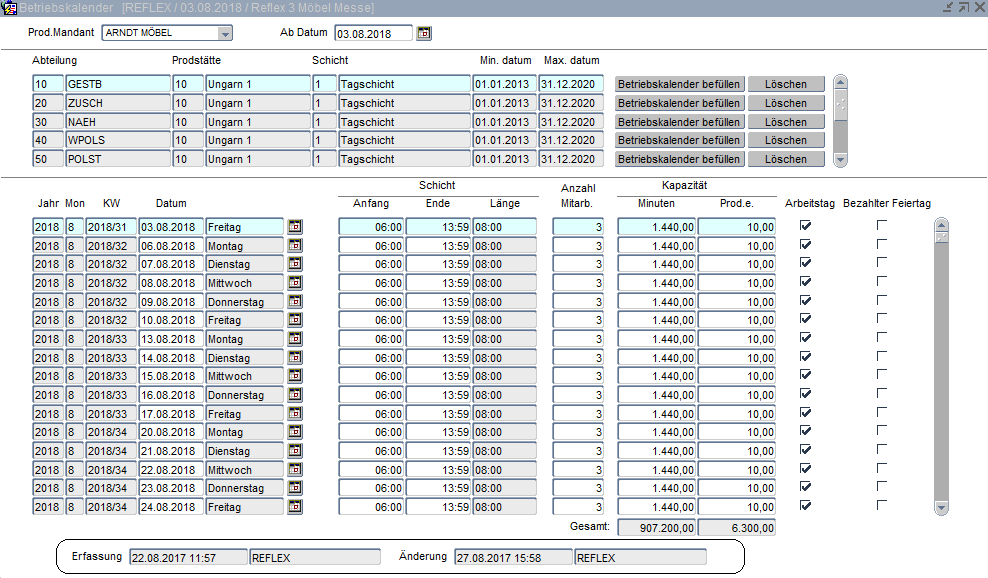
Task: Uncheck Arbeitstag for 03.08.2018 row
Action: 805,226
